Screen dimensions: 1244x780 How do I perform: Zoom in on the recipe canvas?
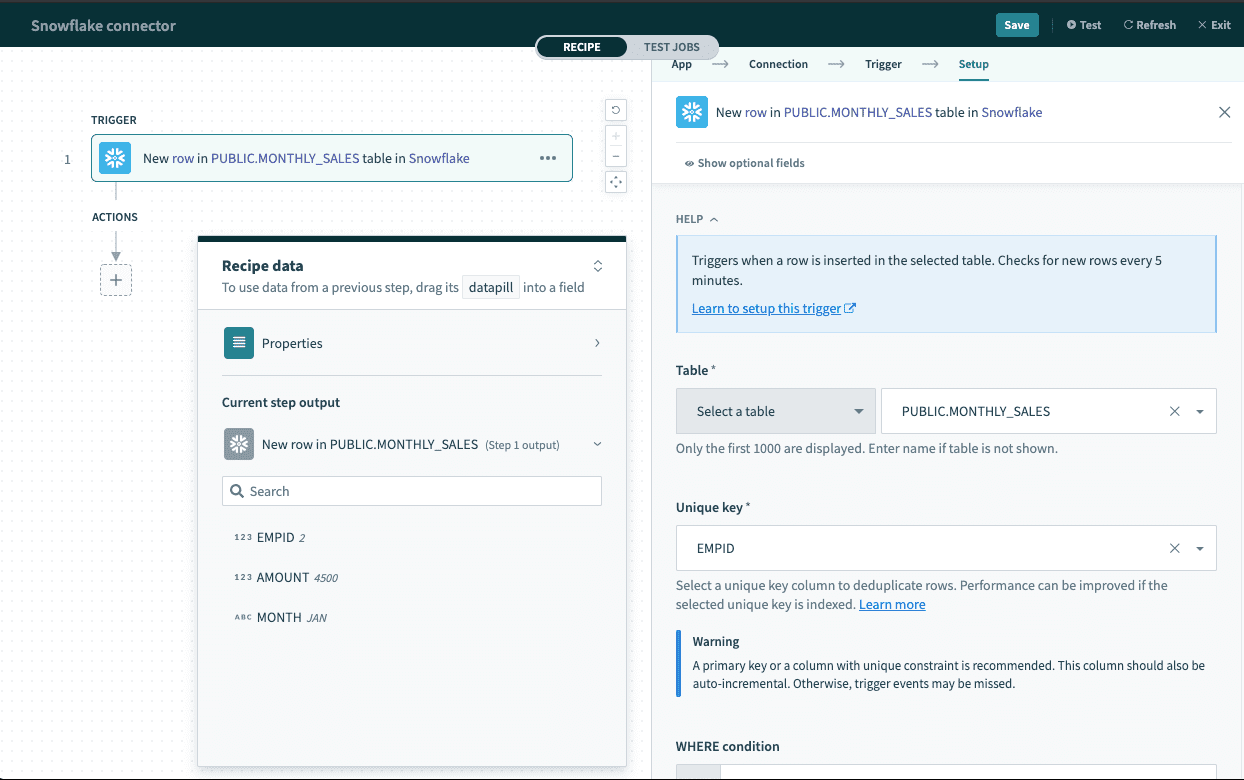(616, 136)
